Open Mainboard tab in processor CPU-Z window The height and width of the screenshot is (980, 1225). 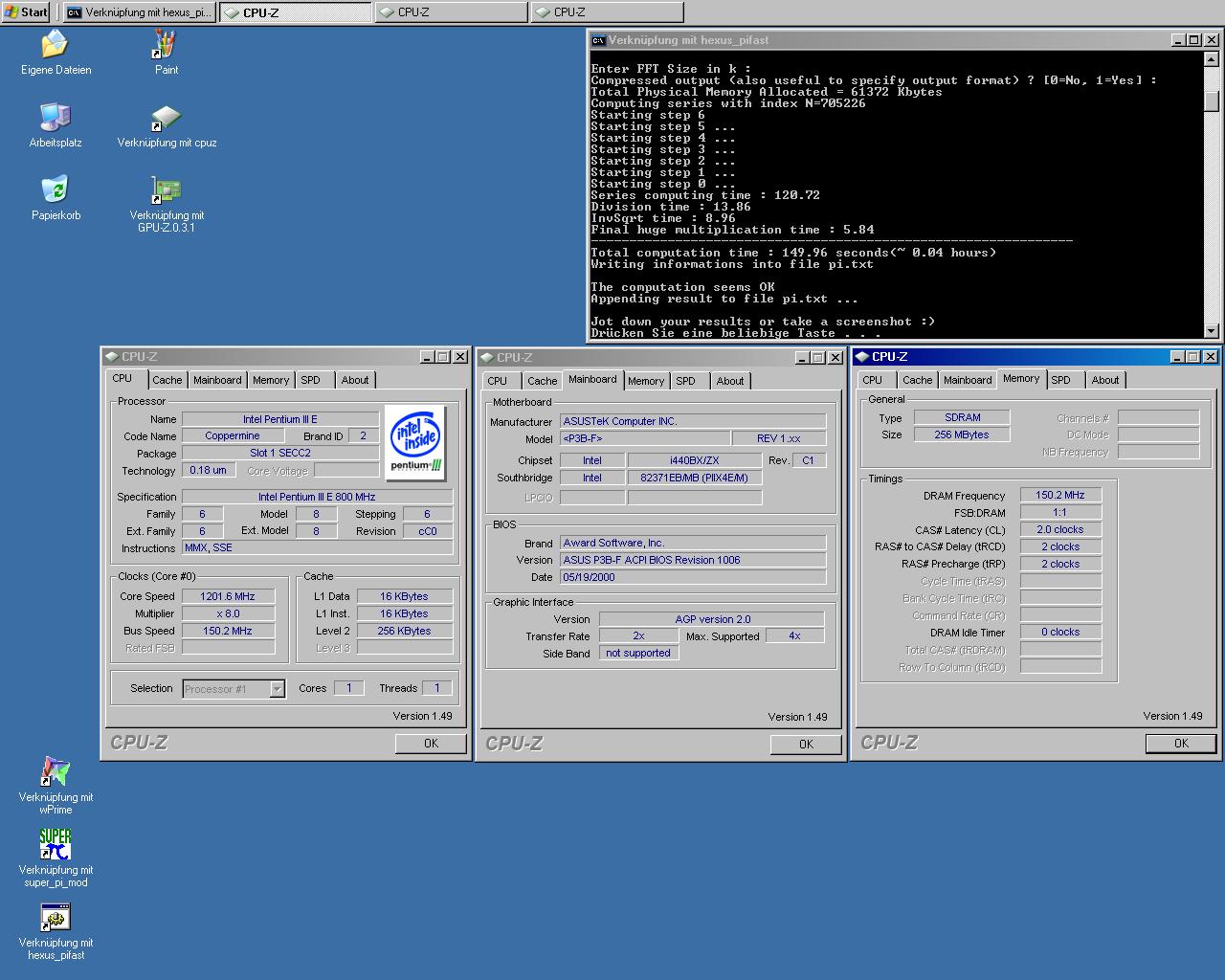217,380
